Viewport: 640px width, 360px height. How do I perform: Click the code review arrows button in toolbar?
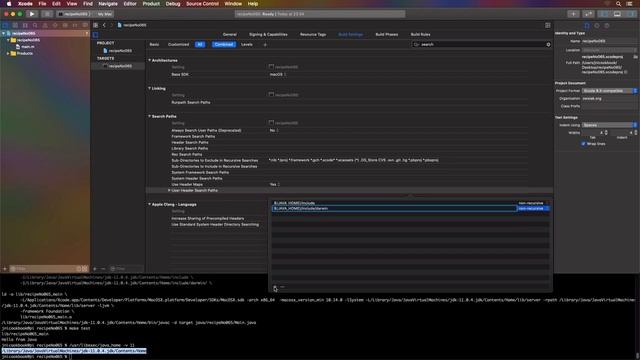(588, 14)
